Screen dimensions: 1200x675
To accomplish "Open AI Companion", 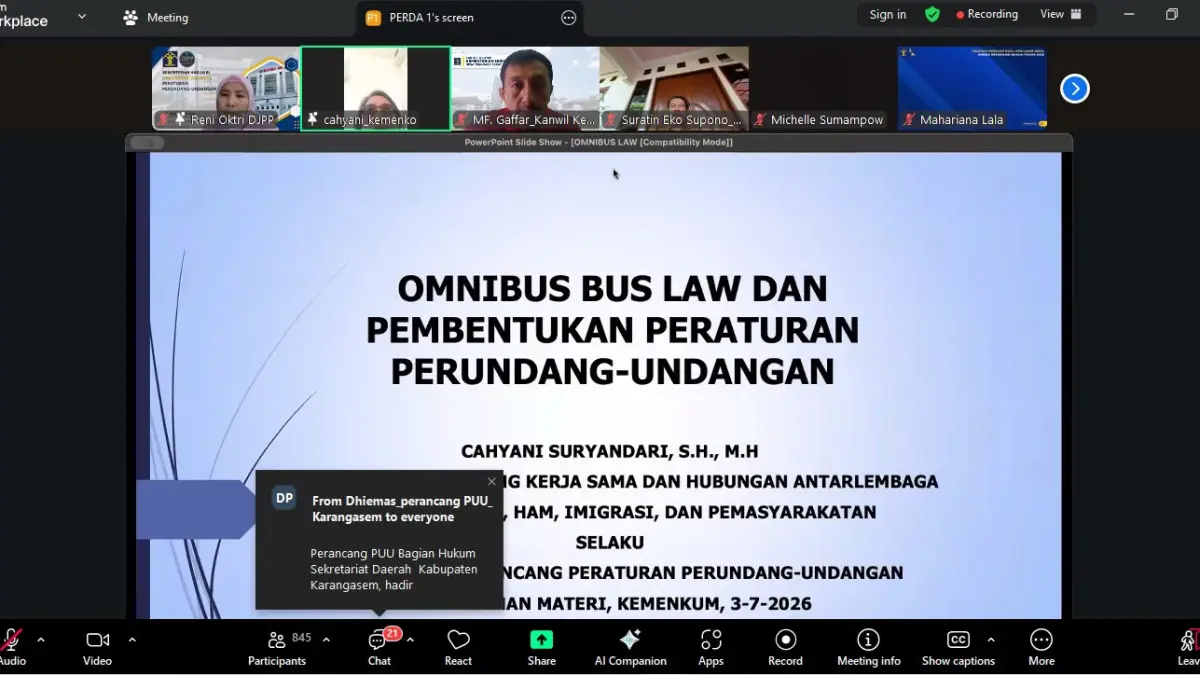I will tap(630, 647).
